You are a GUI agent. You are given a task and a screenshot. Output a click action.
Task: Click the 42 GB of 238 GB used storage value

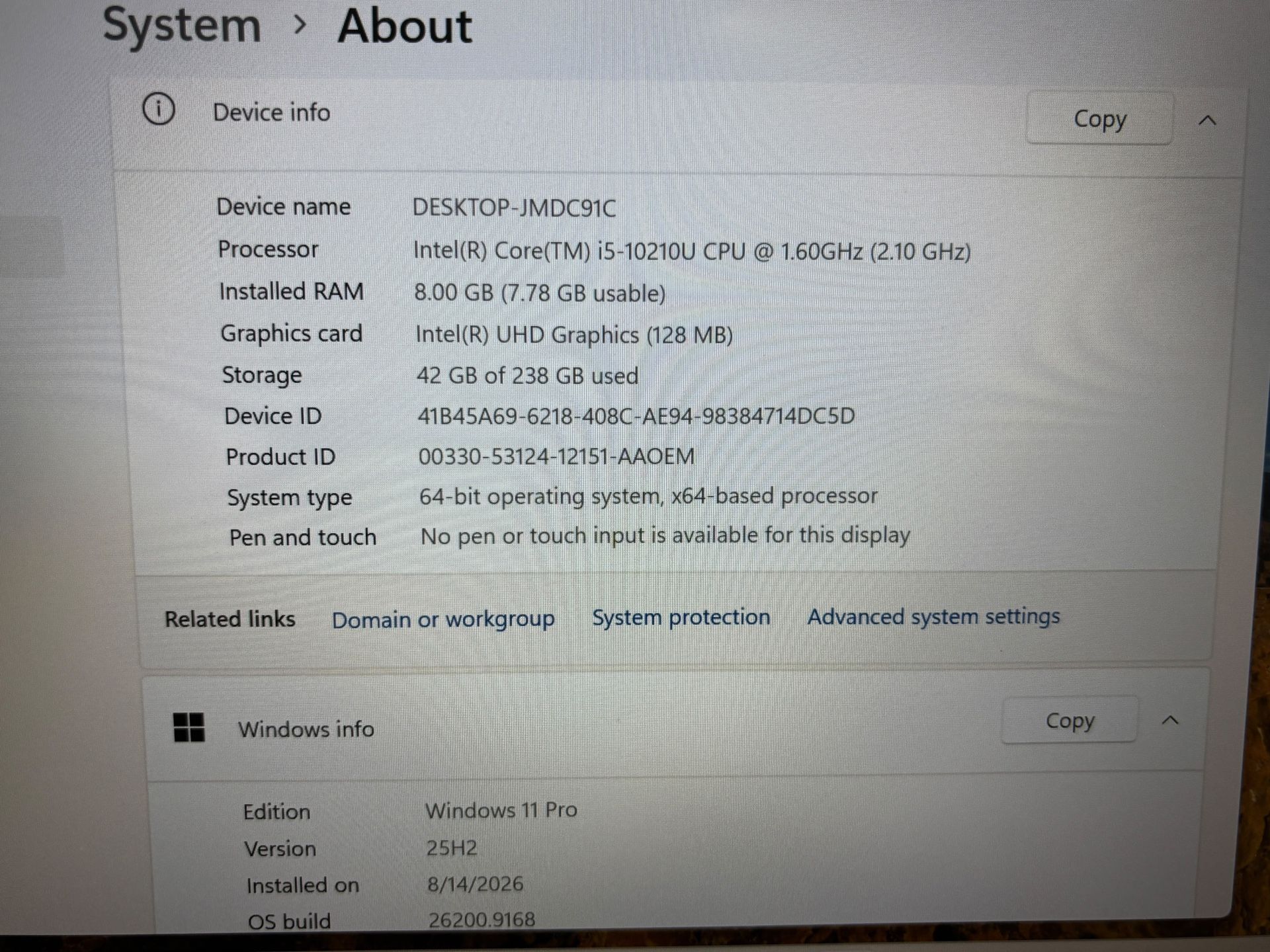(x=527, y=376)
